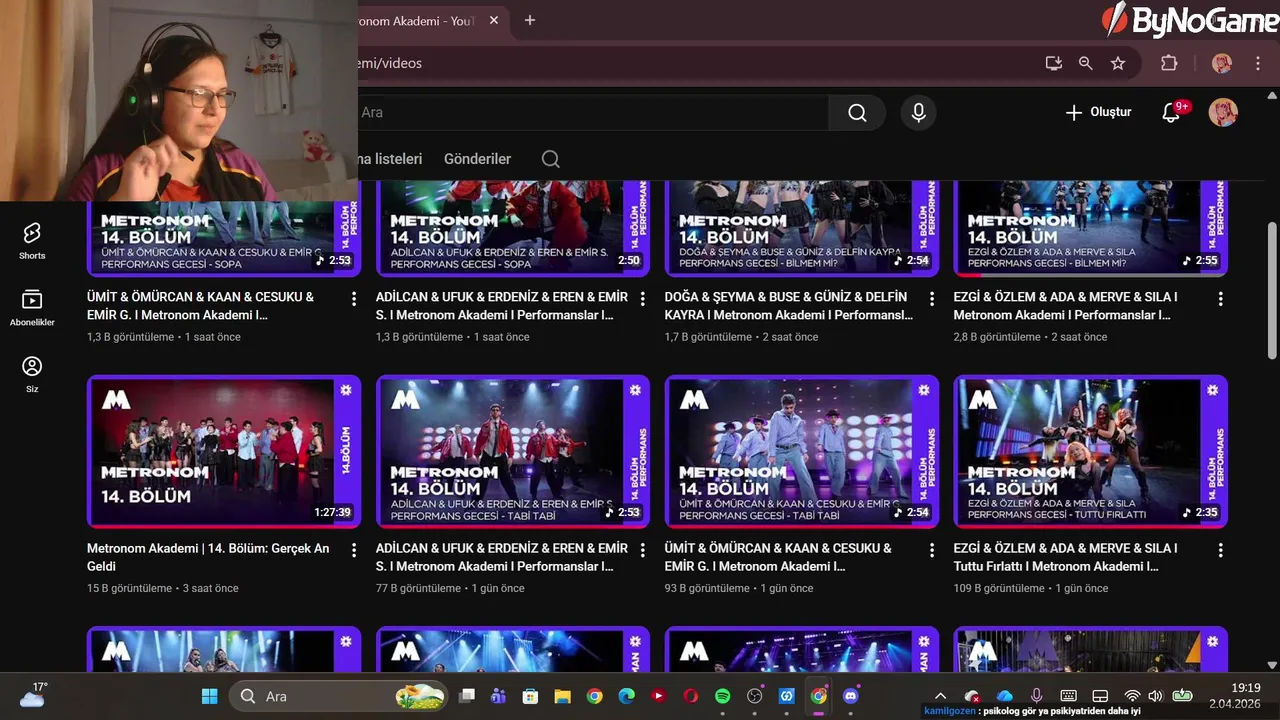Open a new browser tab

[x=530, y=20]
